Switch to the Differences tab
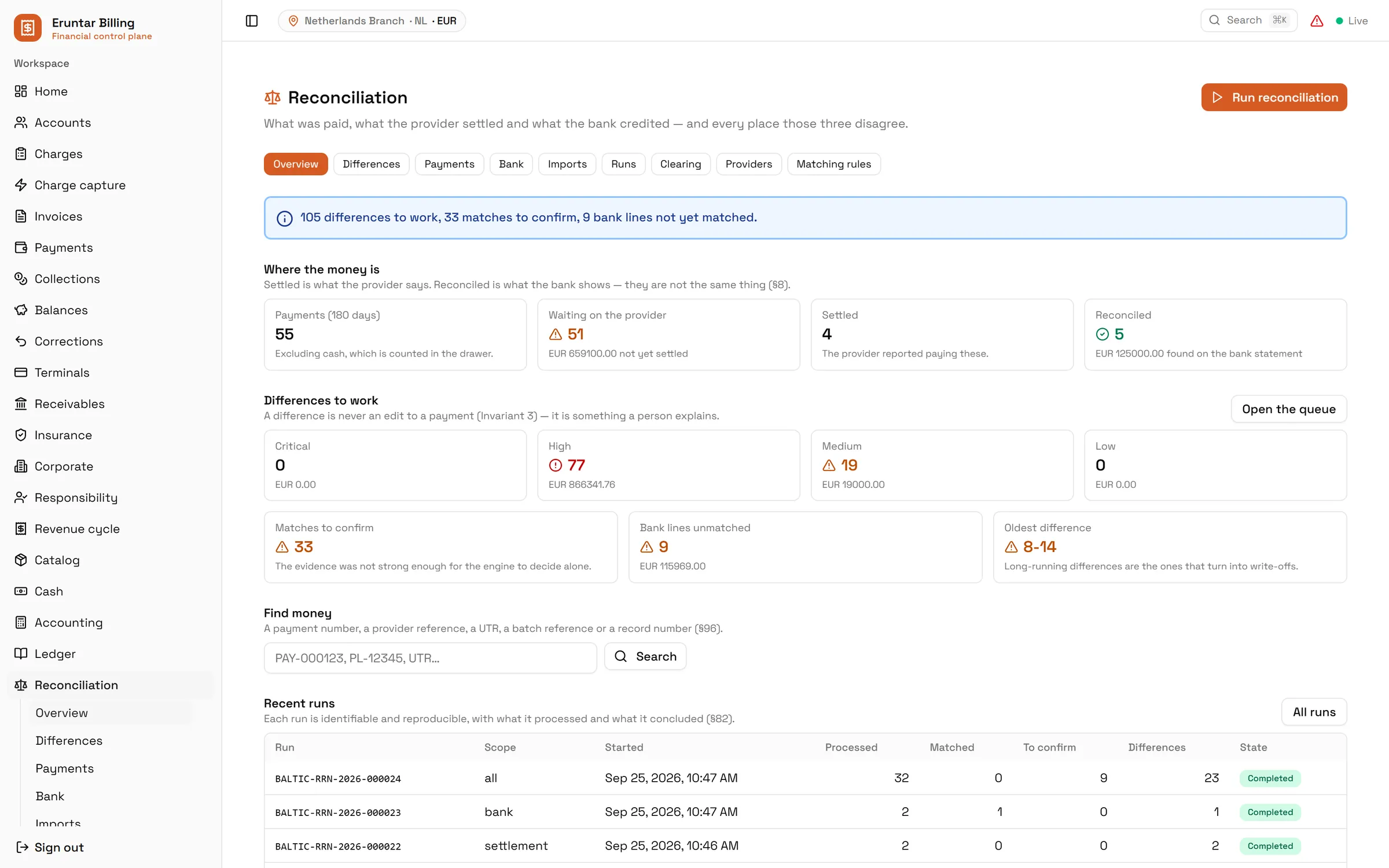Viewport: 1389px width, 868px height. click(x=371, y=164)
